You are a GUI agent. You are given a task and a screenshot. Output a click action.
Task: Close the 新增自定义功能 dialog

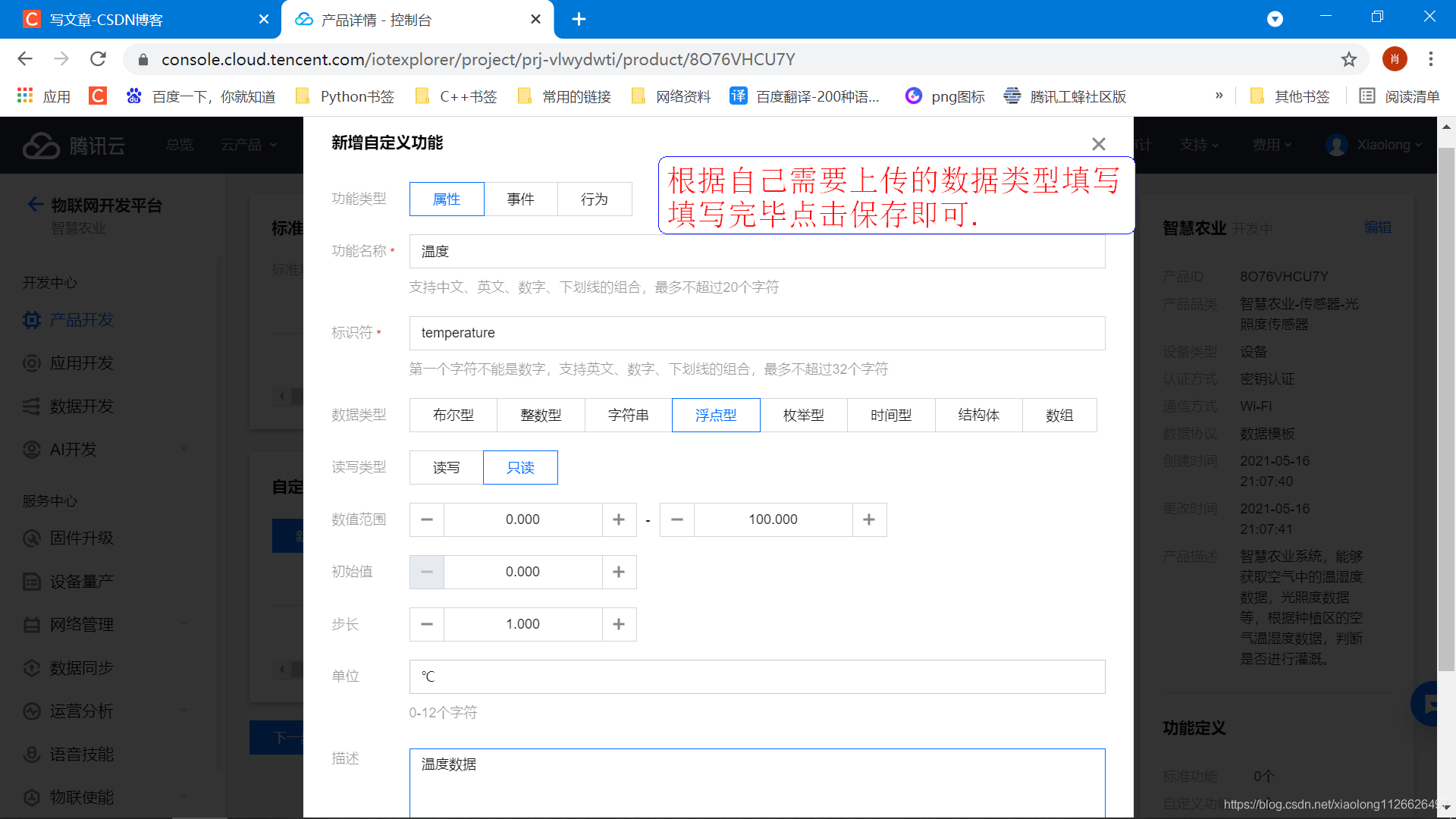click(x=1098, y=144)
